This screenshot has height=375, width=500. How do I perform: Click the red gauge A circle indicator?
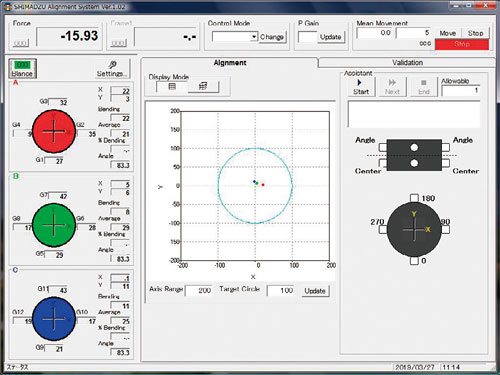(x=54, y=131)
